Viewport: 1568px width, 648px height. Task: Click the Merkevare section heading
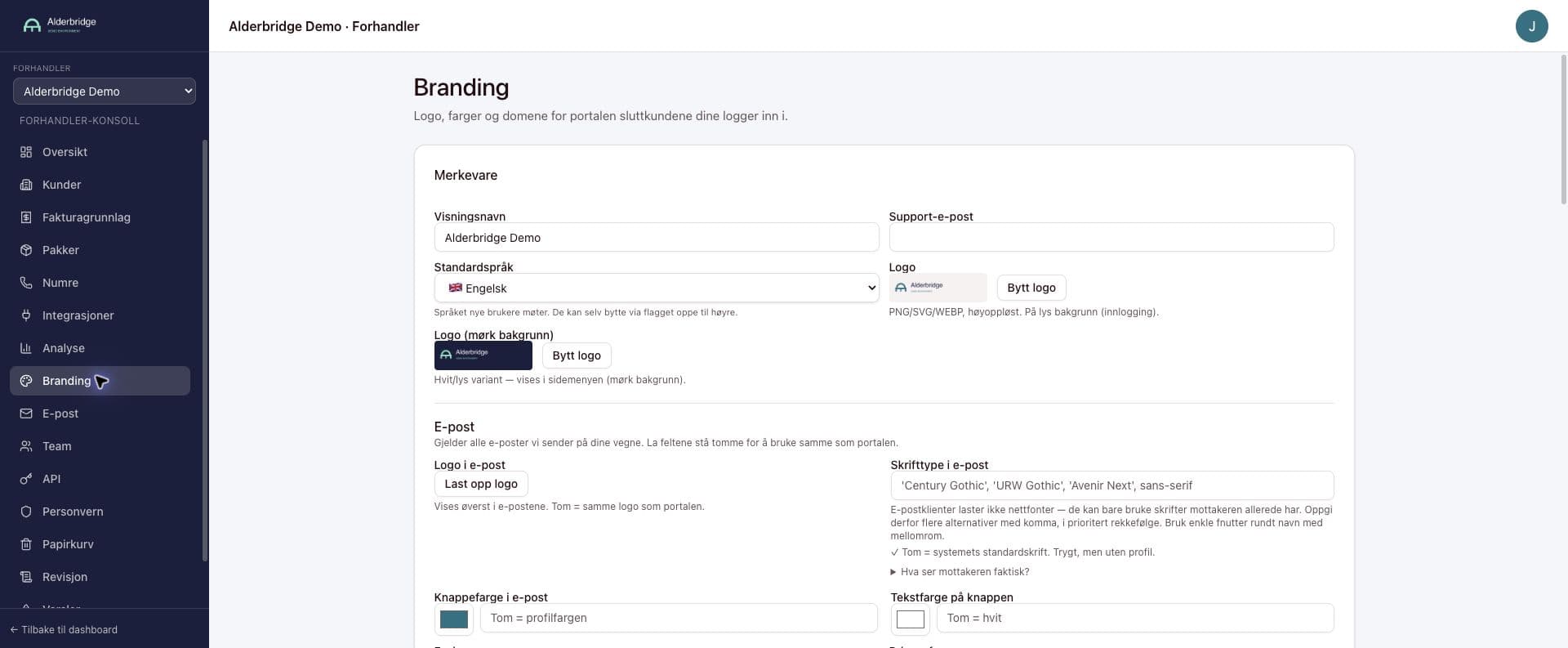click(x=465, y=175)
